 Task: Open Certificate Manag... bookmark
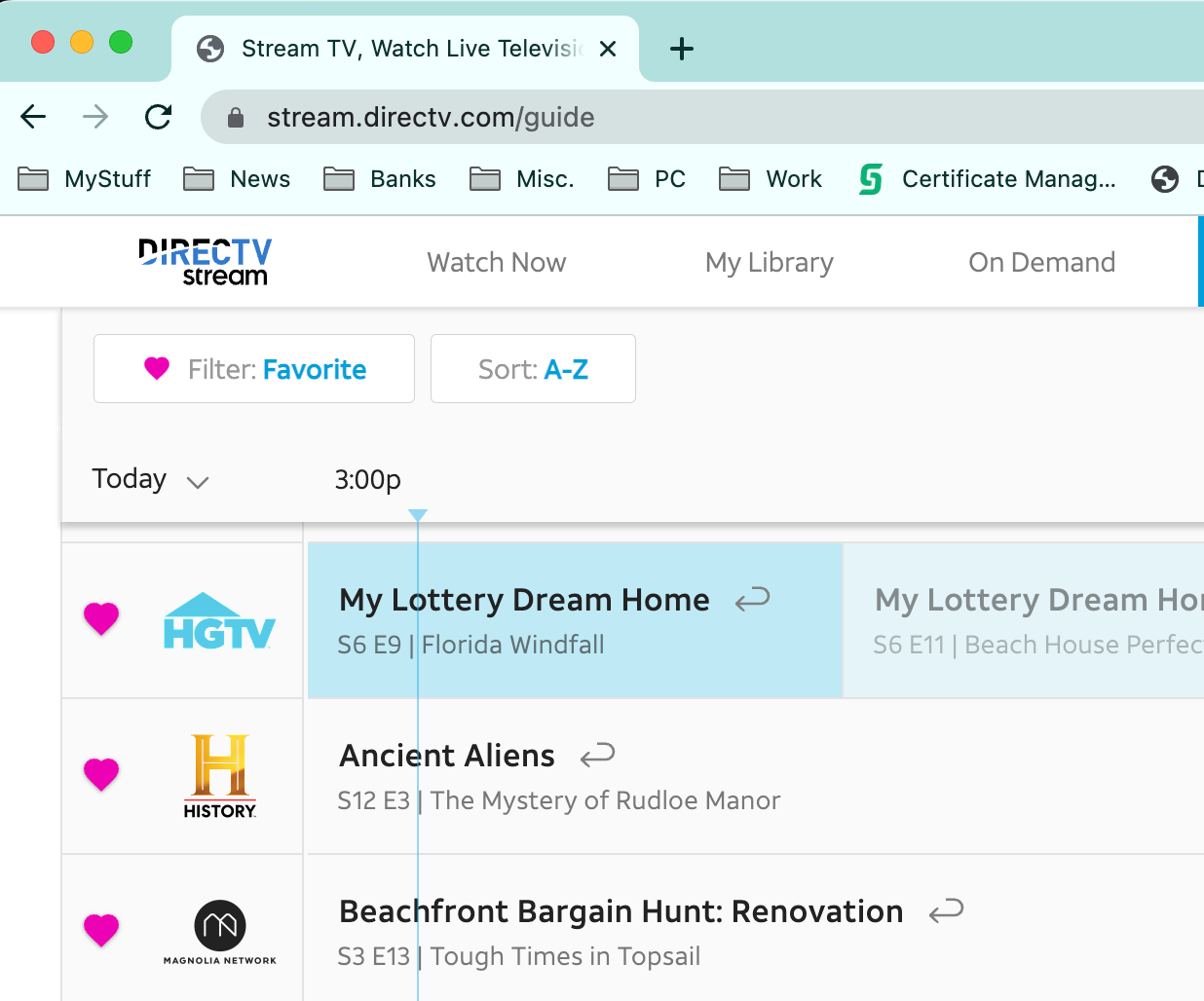pos(988,179)
